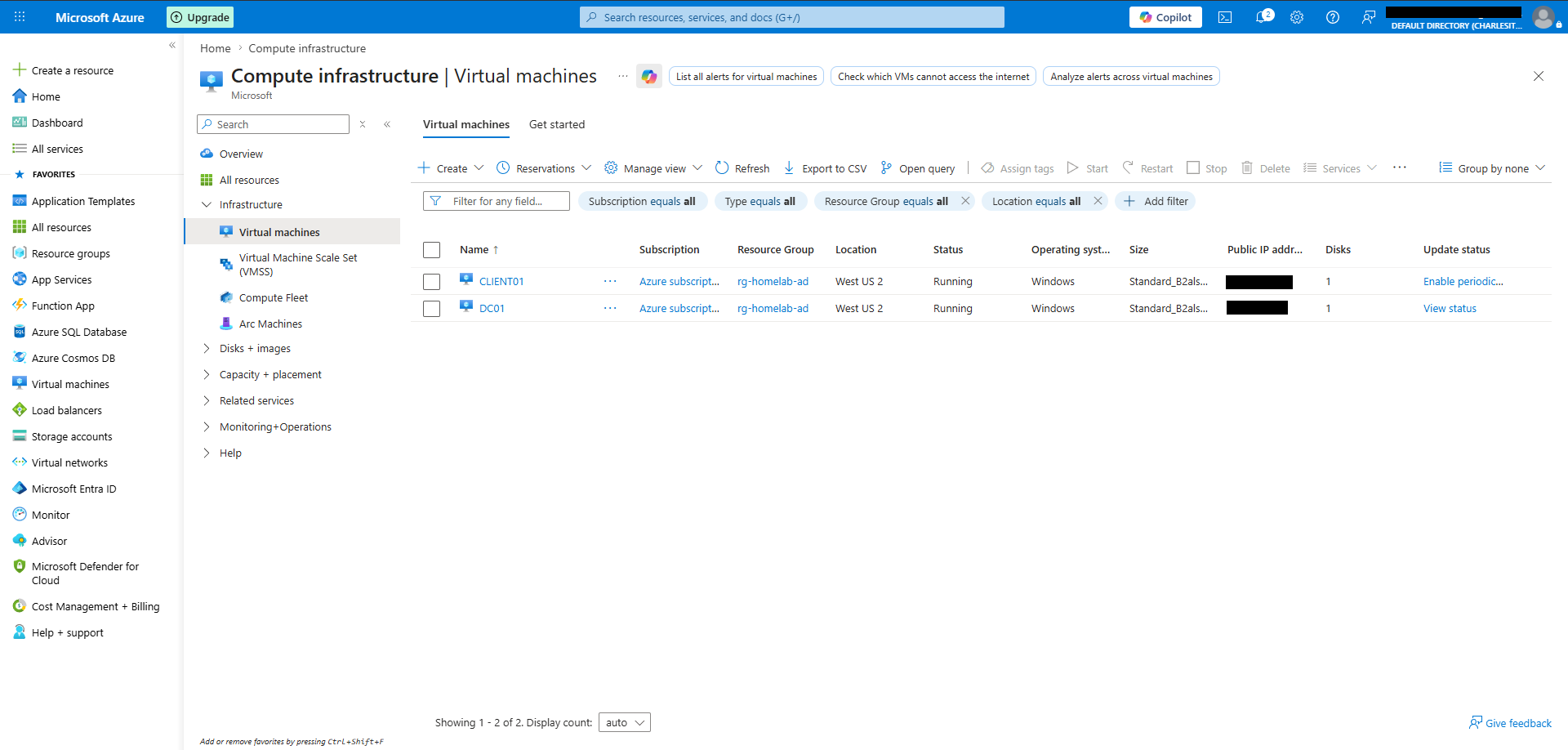Open the Manage view dropdown
This screenshot has height=750, width=1568.
pos(653,168)
